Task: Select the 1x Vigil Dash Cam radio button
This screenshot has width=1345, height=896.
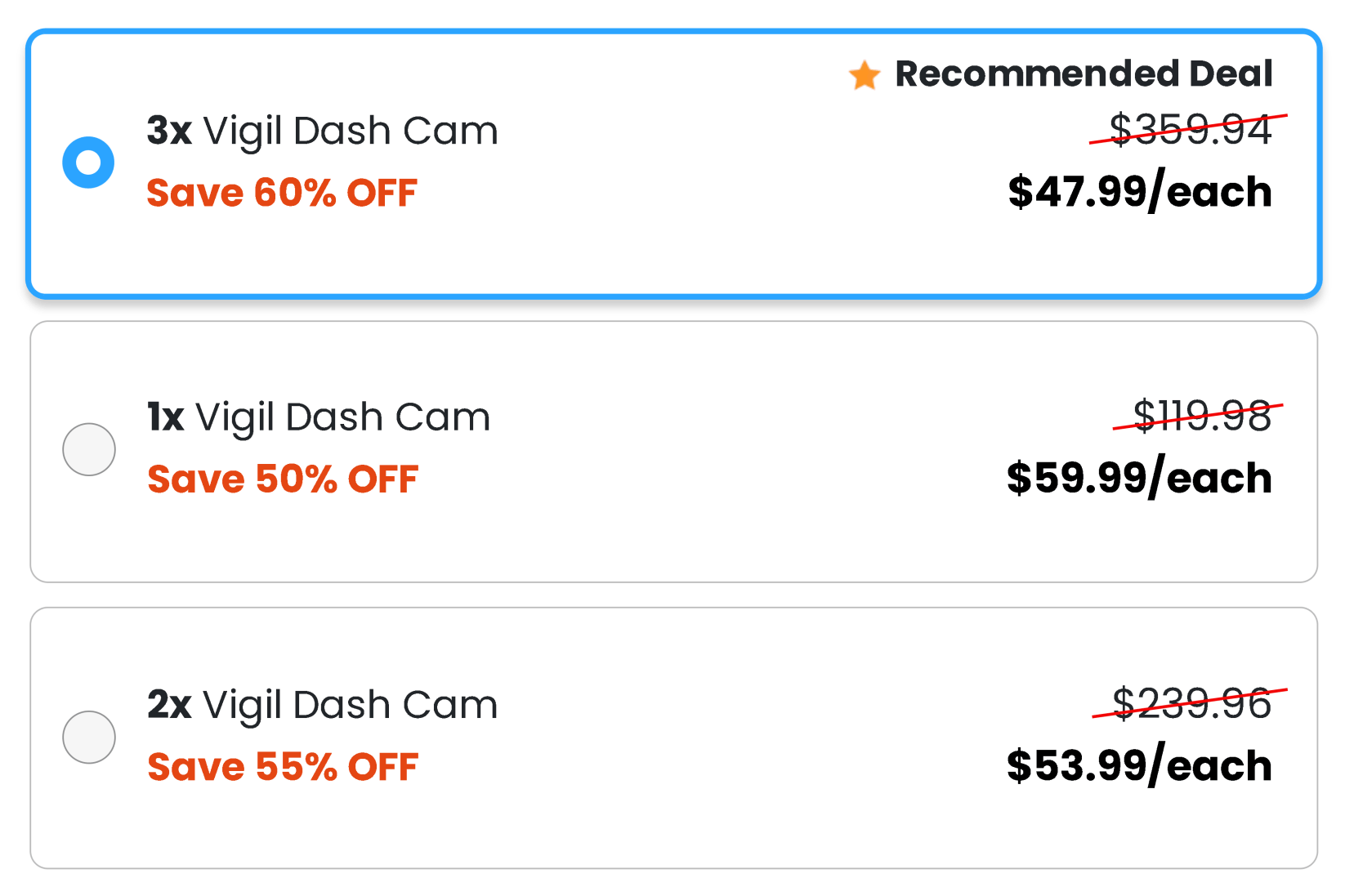Action: tap(88, 448)
